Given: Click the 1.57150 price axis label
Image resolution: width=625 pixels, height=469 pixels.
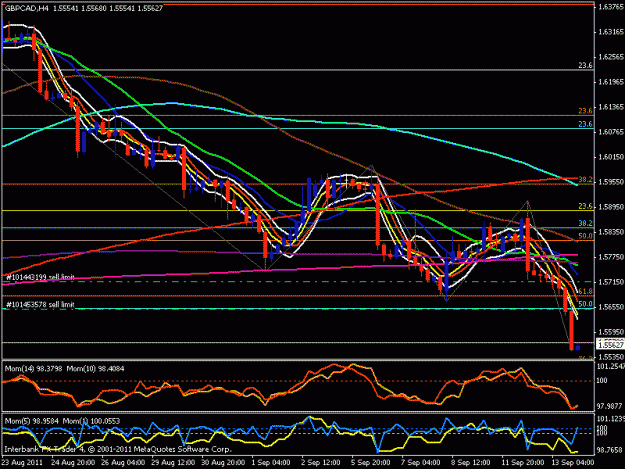Looking at the screenshot, I should click(611, 282).
